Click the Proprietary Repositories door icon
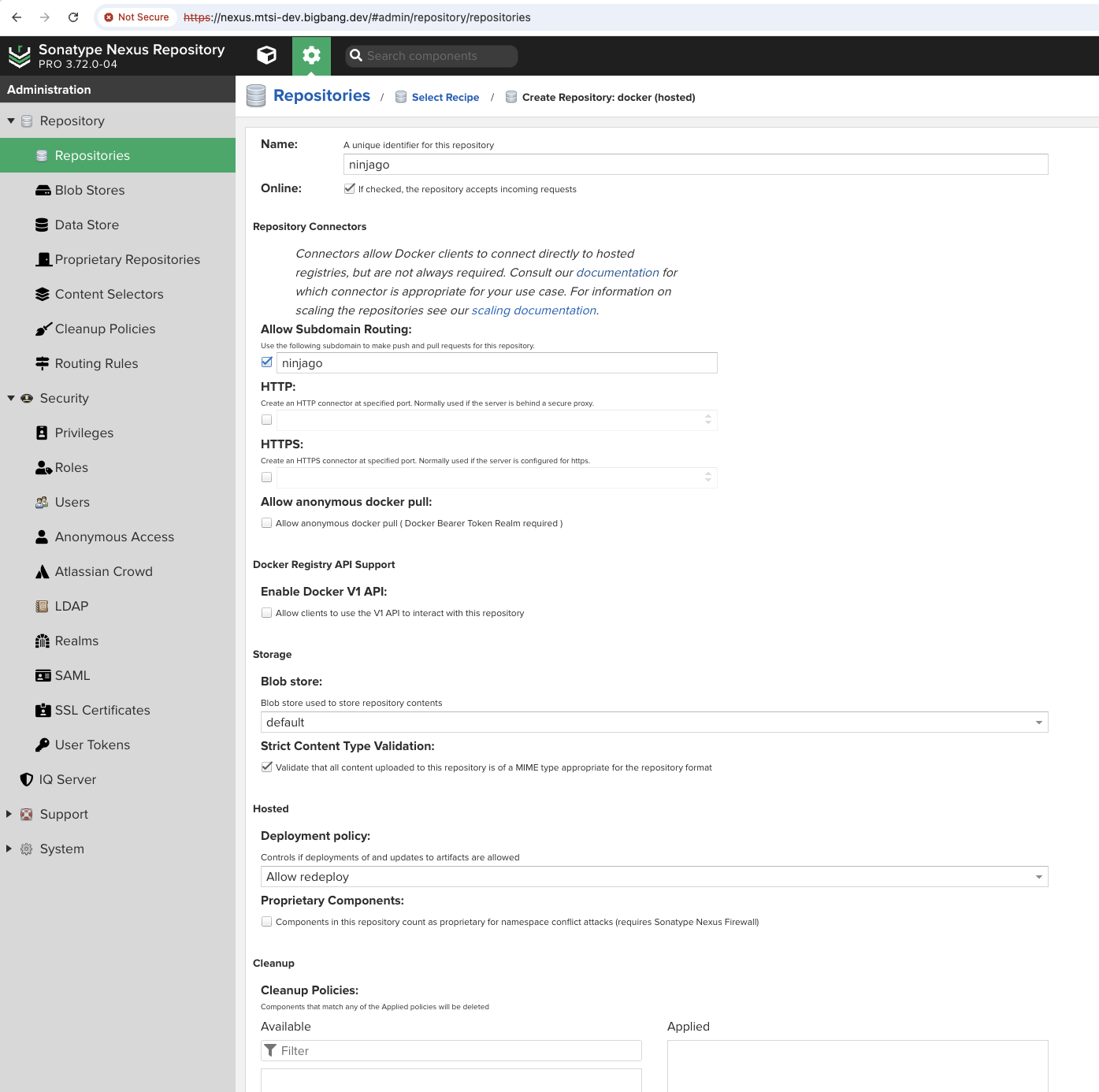This screenshot has height=1092, width=1099. point(44,259)
